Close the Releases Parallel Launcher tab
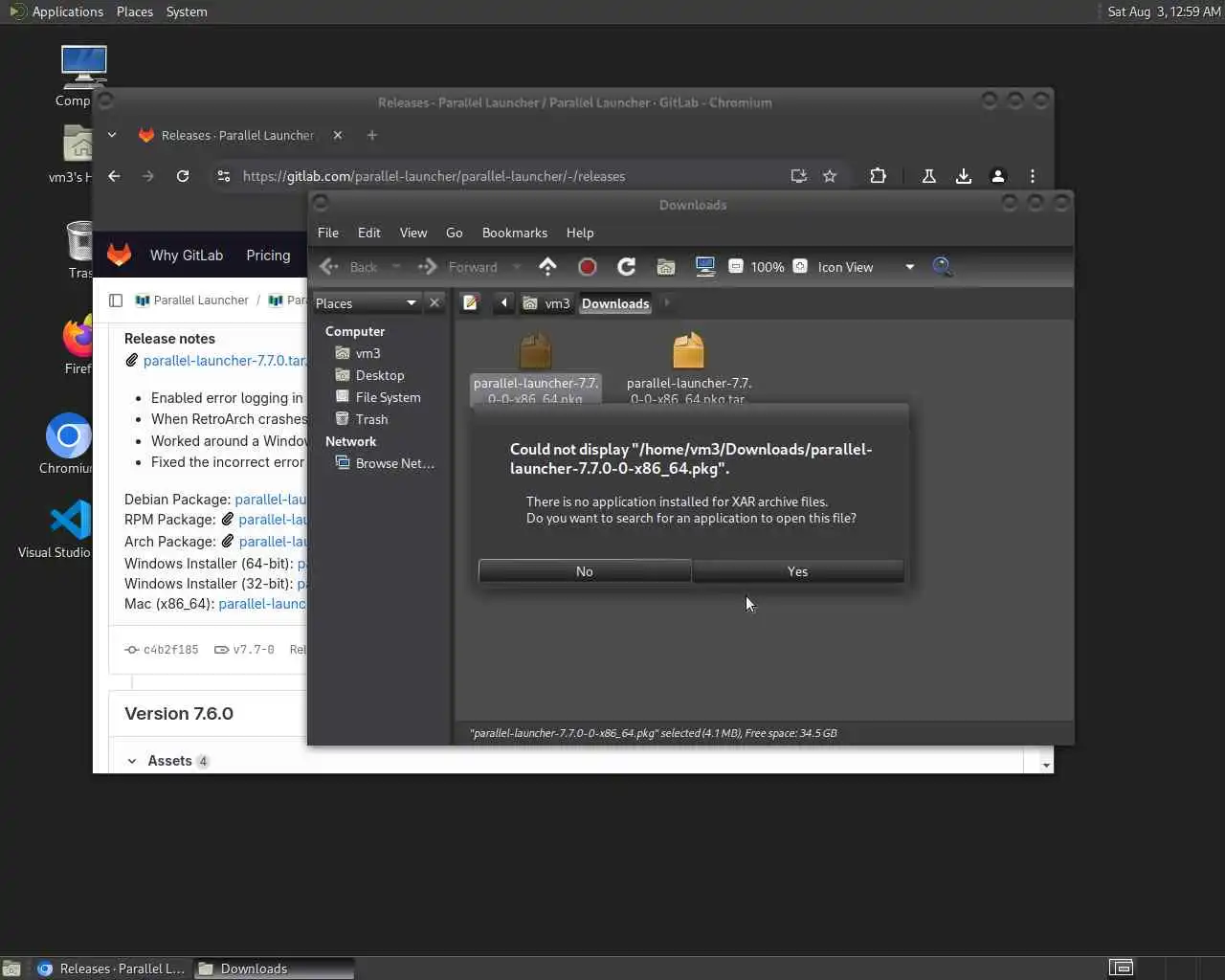Screen dimensions: 1225x980 (338, 135)
